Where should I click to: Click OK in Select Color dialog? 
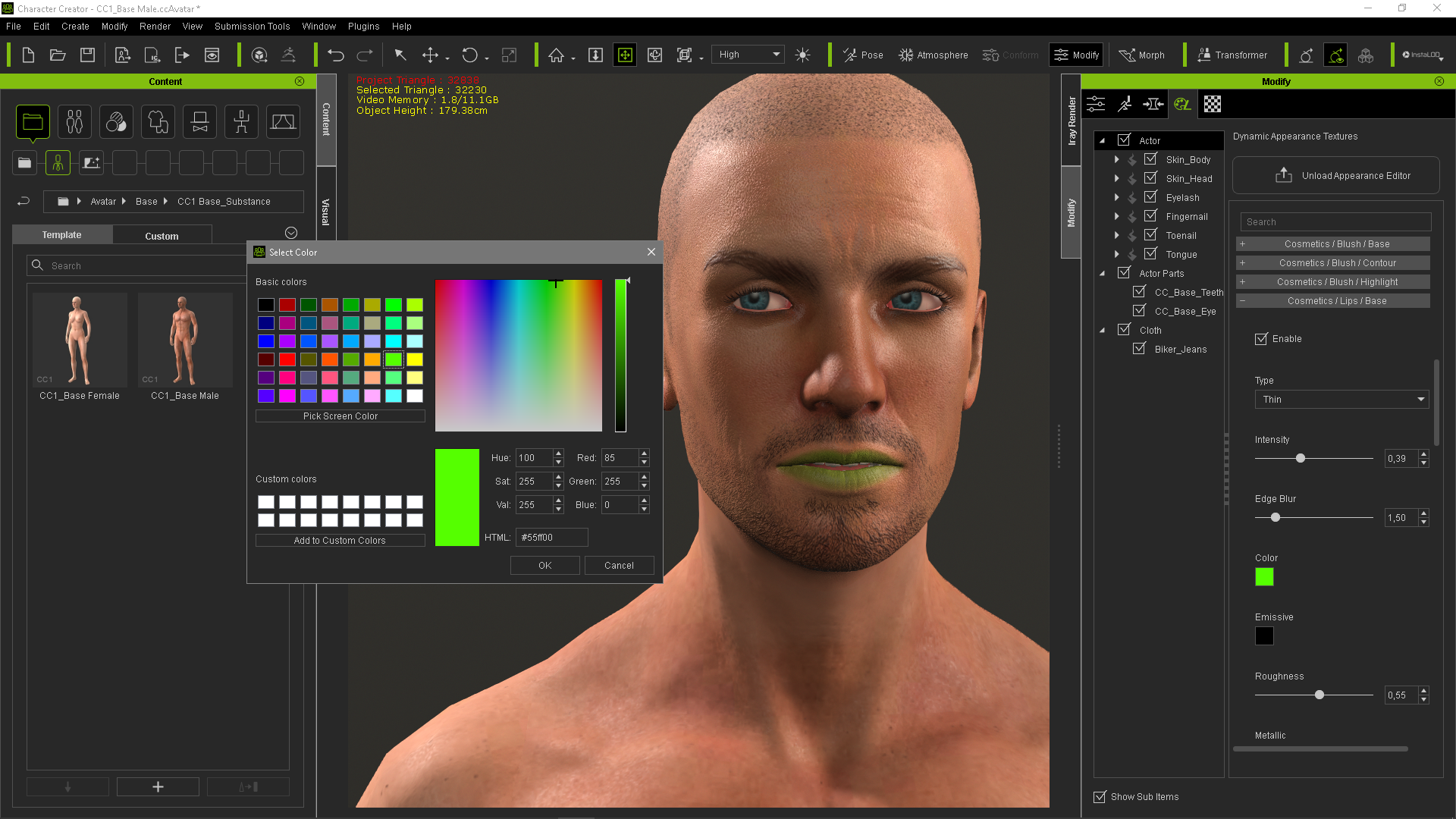(544, 565)
